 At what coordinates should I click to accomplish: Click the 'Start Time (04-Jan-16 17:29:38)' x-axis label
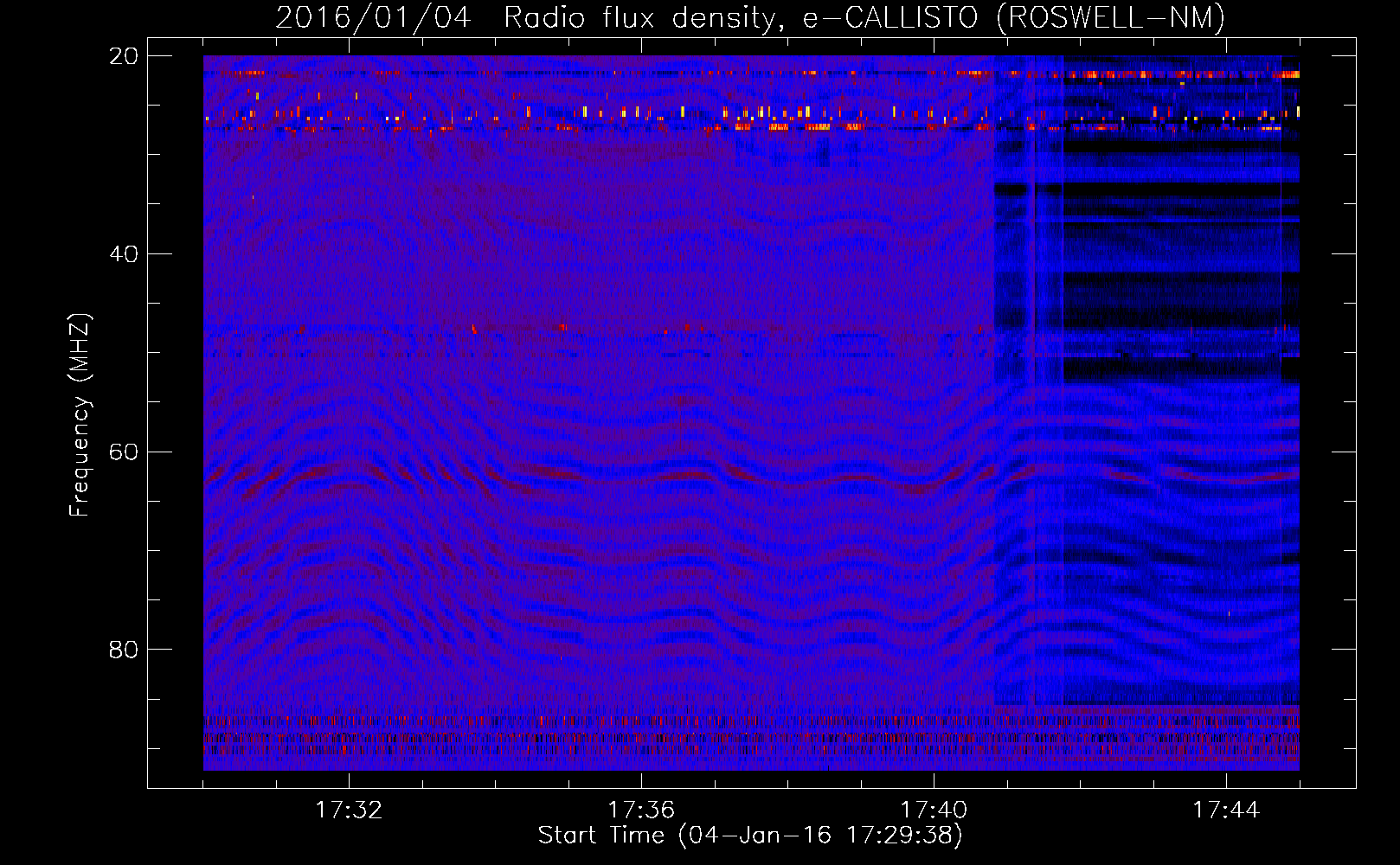pyautogui.click(x=750, y=836)
